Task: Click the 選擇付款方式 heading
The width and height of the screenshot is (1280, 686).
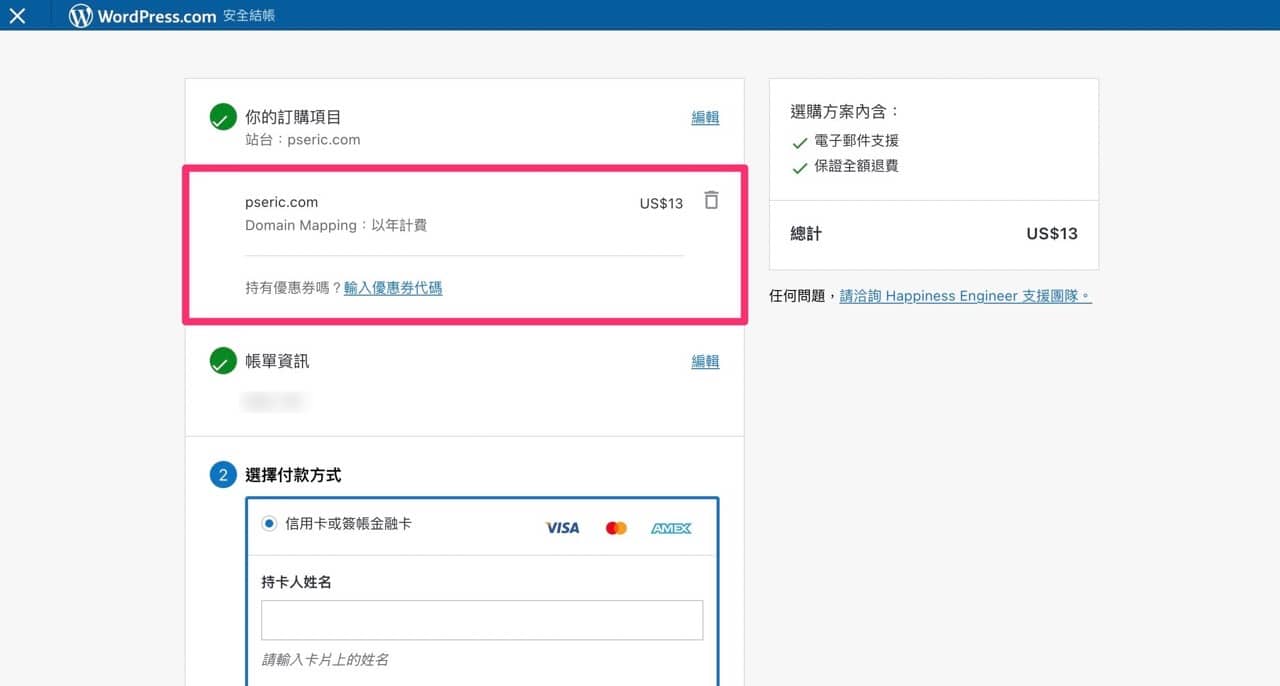Action: [x=293, y=475]
